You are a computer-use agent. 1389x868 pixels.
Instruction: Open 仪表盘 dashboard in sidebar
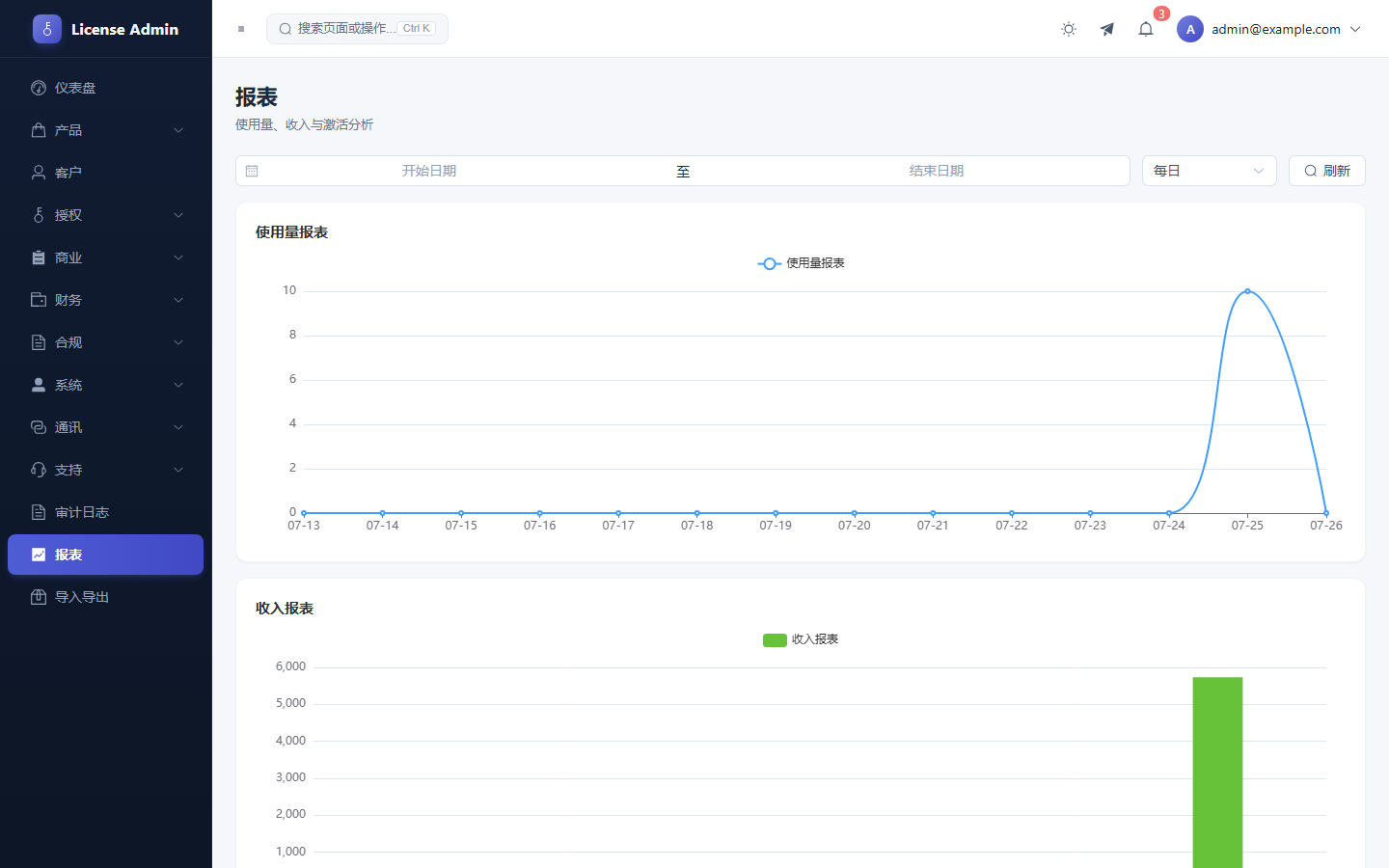(106, 88)
